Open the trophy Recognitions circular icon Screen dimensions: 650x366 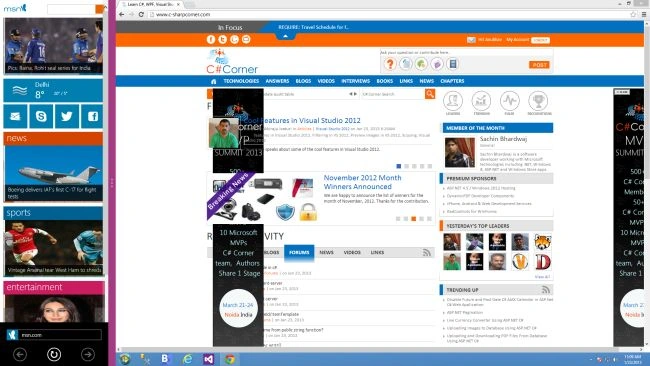(538, 101)
